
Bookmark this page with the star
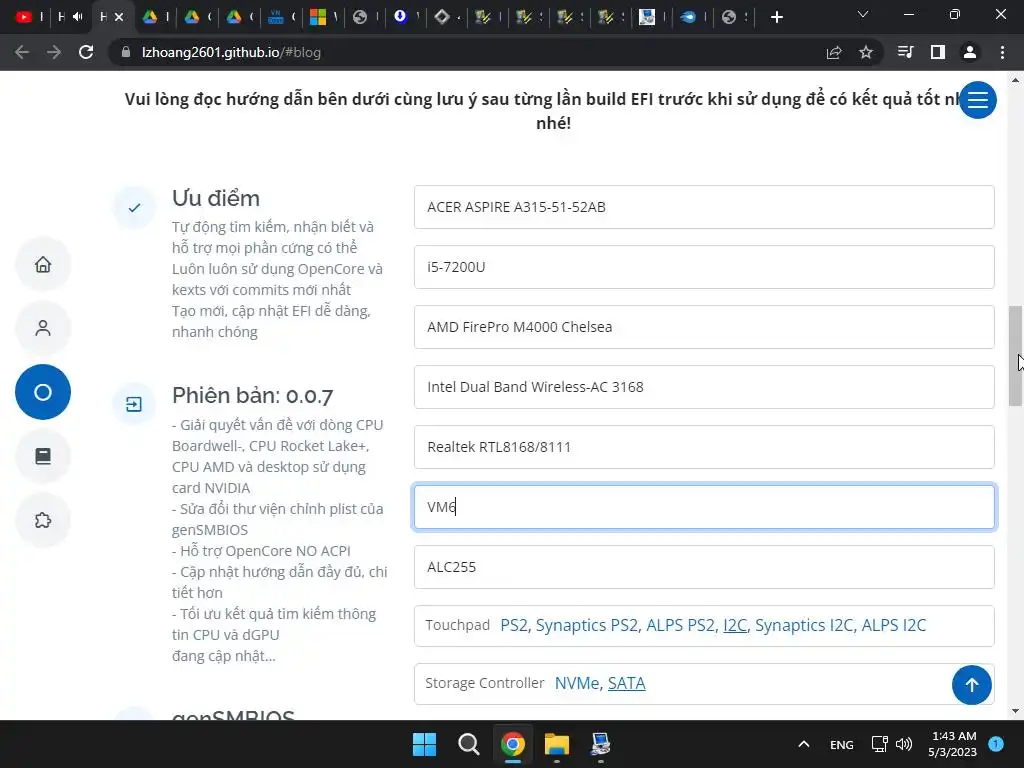[866, 52]
